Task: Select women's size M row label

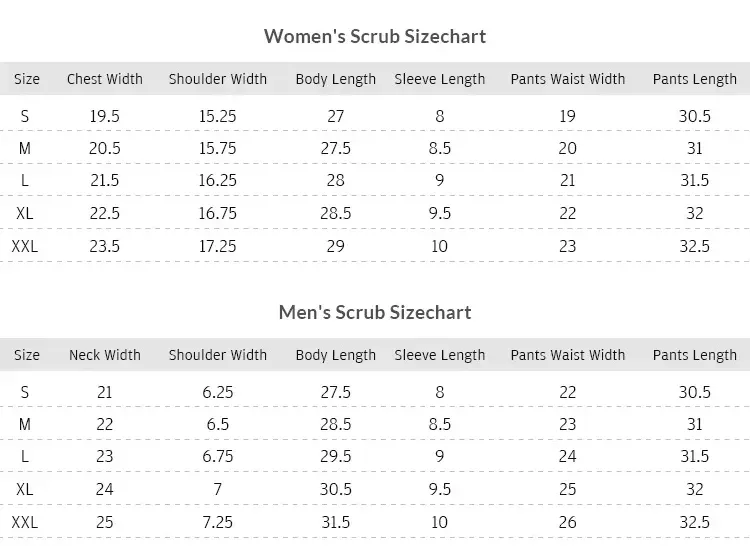Action: 25,148
